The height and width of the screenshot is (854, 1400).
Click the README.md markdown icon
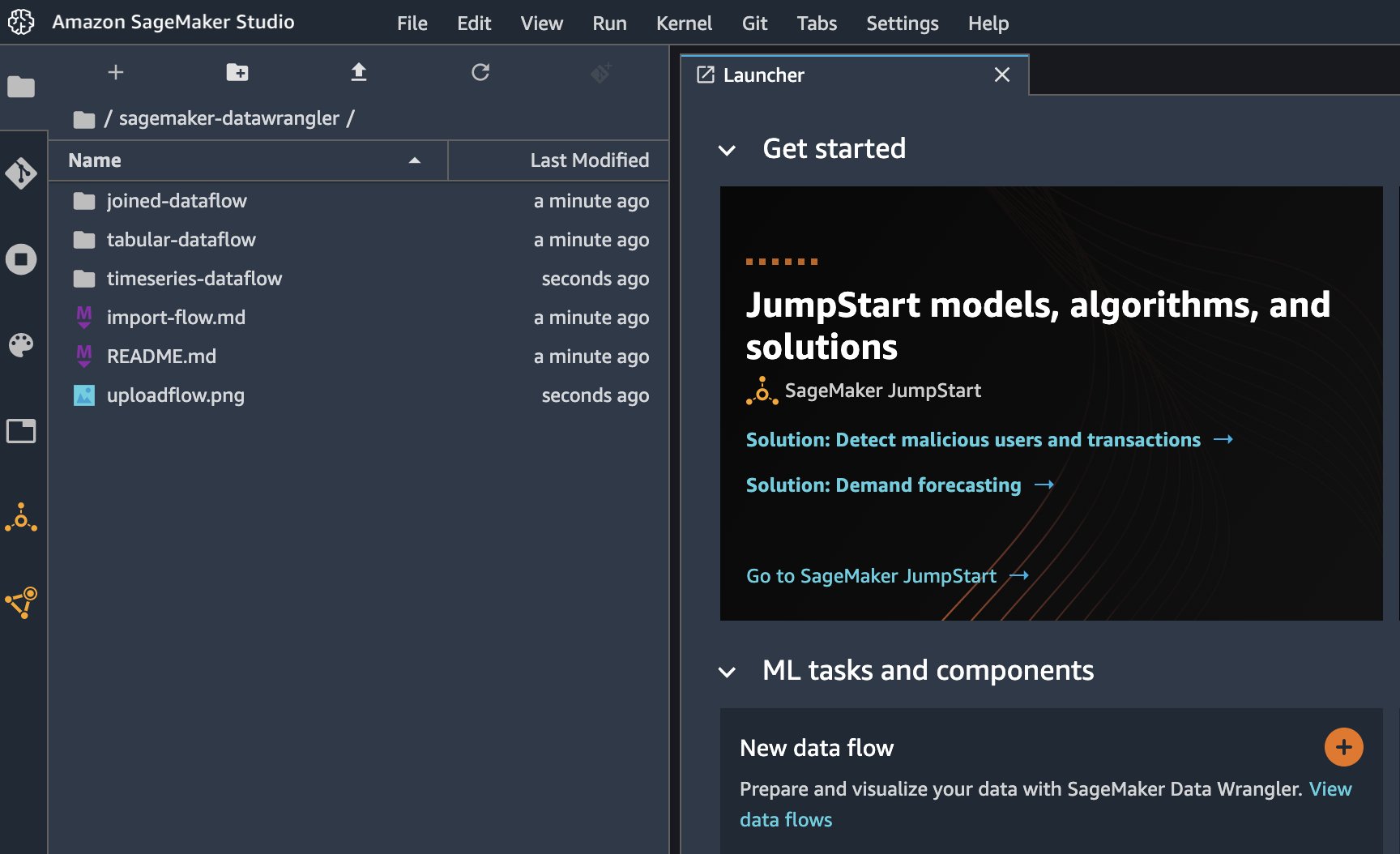point(84,357)
